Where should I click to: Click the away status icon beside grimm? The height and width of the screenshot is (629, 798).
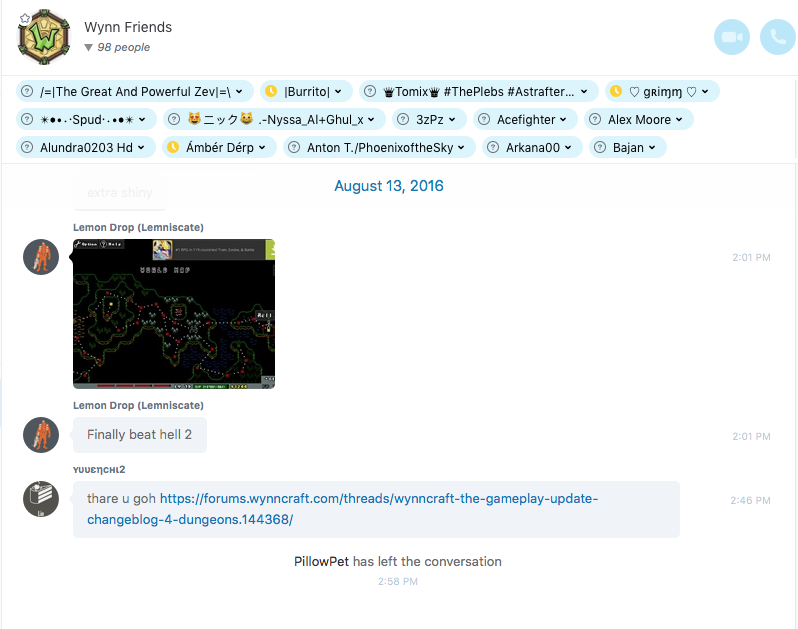coord(616,91)
